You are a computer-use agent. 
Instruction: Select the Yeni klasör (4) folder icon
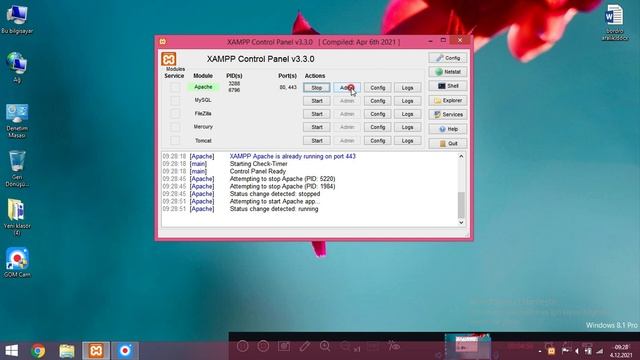click(x=17, y=217)
